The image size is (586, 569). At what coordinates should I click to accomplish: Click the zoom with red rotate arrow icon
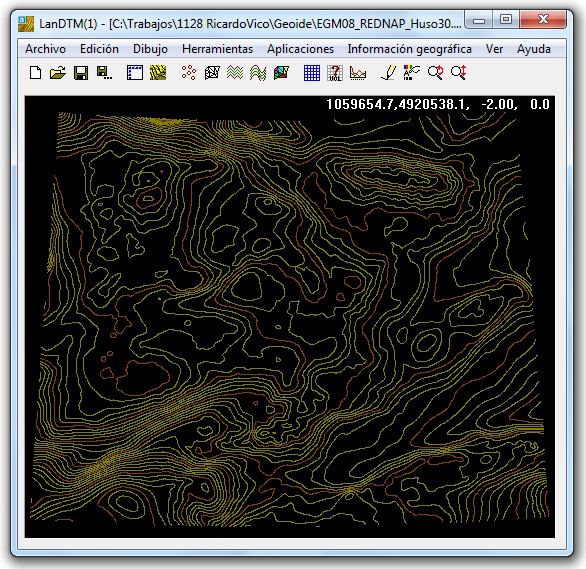(435, 72)
